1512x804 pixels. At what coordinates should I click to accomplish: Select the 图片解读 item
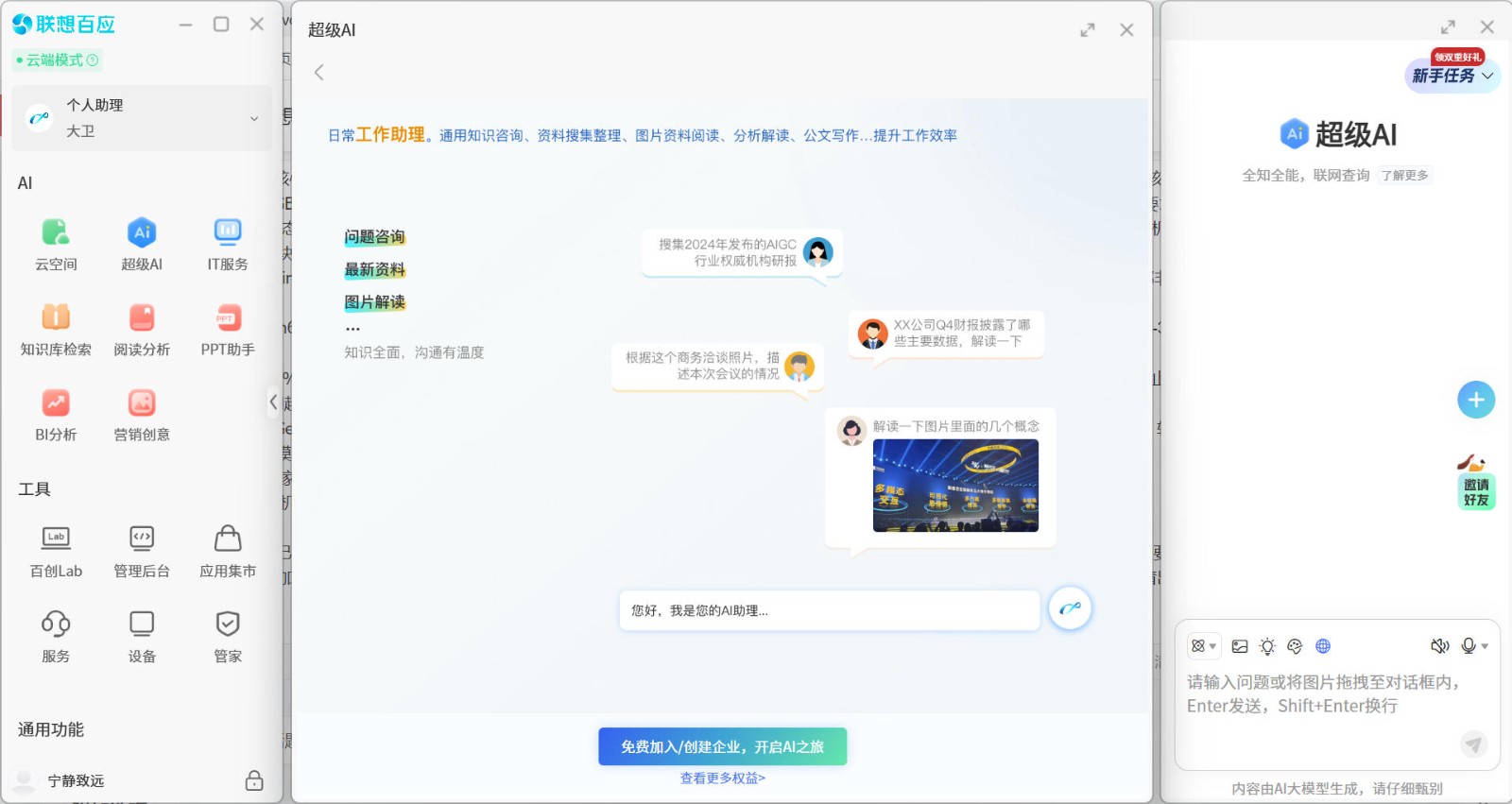click(374, 302)
